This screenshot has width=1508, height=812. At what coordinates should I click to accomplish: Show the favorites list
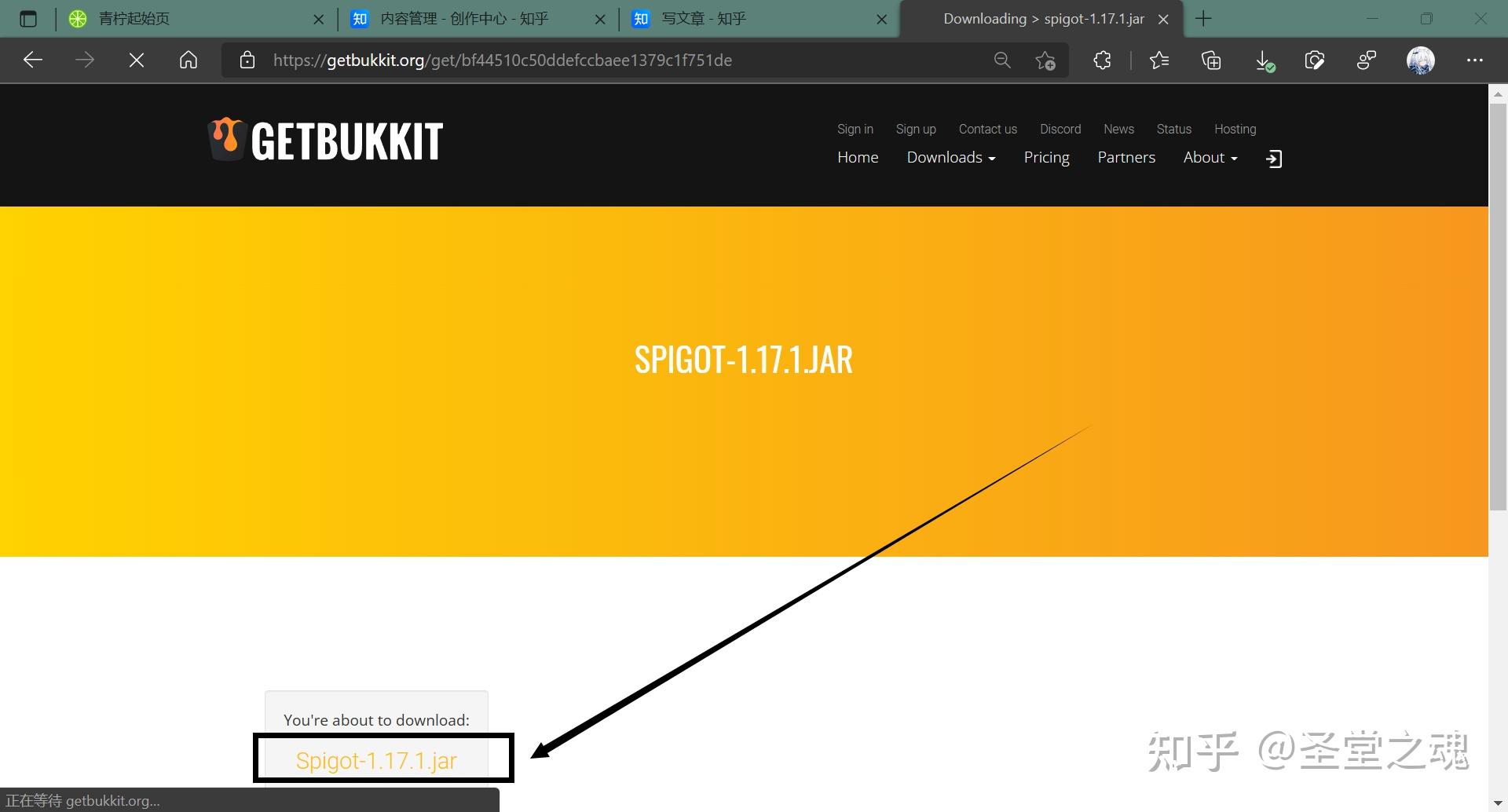pyautogui.click(x=1159, y=60)
